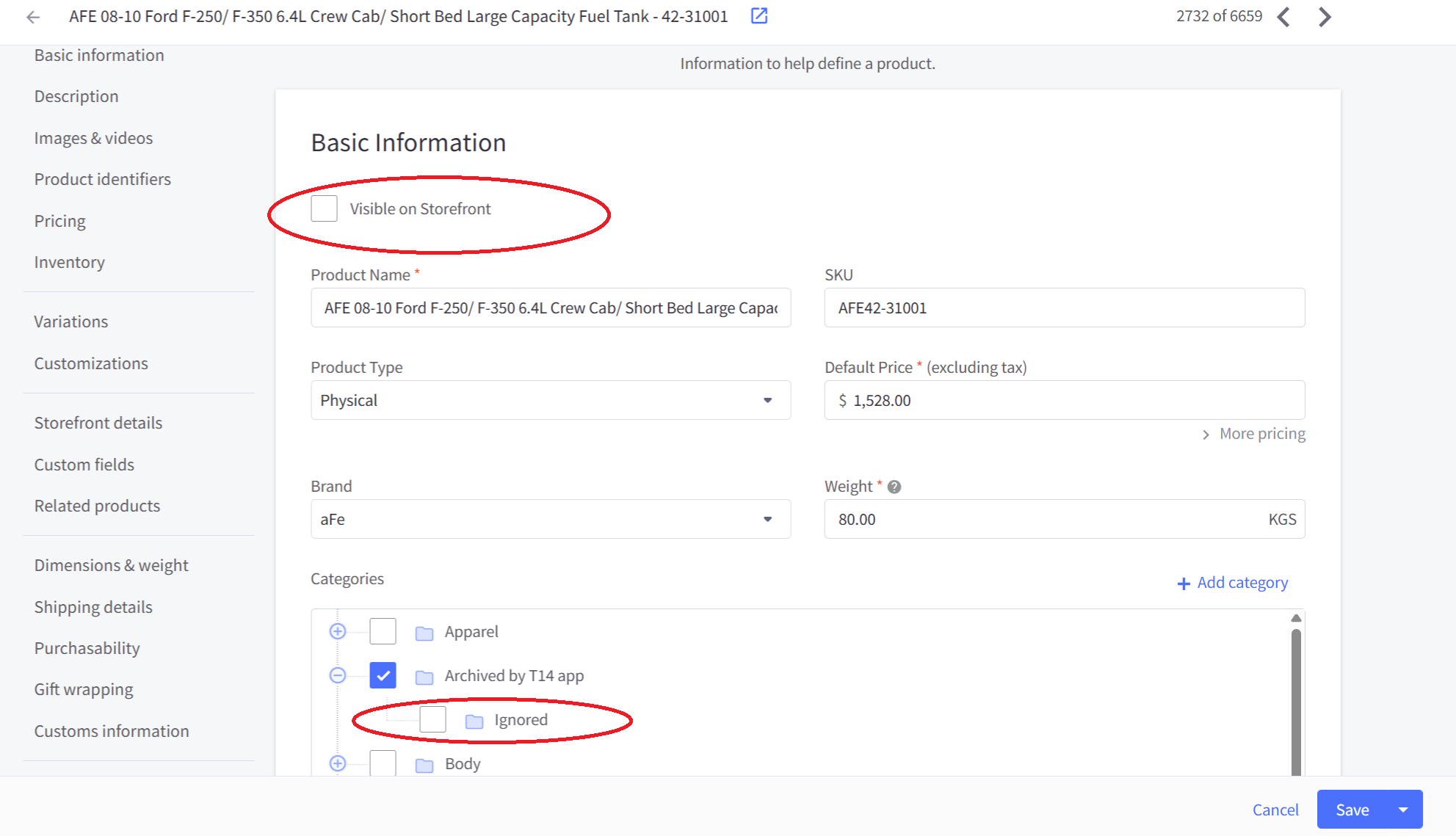Screen dimensions: 1456x836
Task: Enable Visible on Storefront checkbox
Action: (324, 208)
